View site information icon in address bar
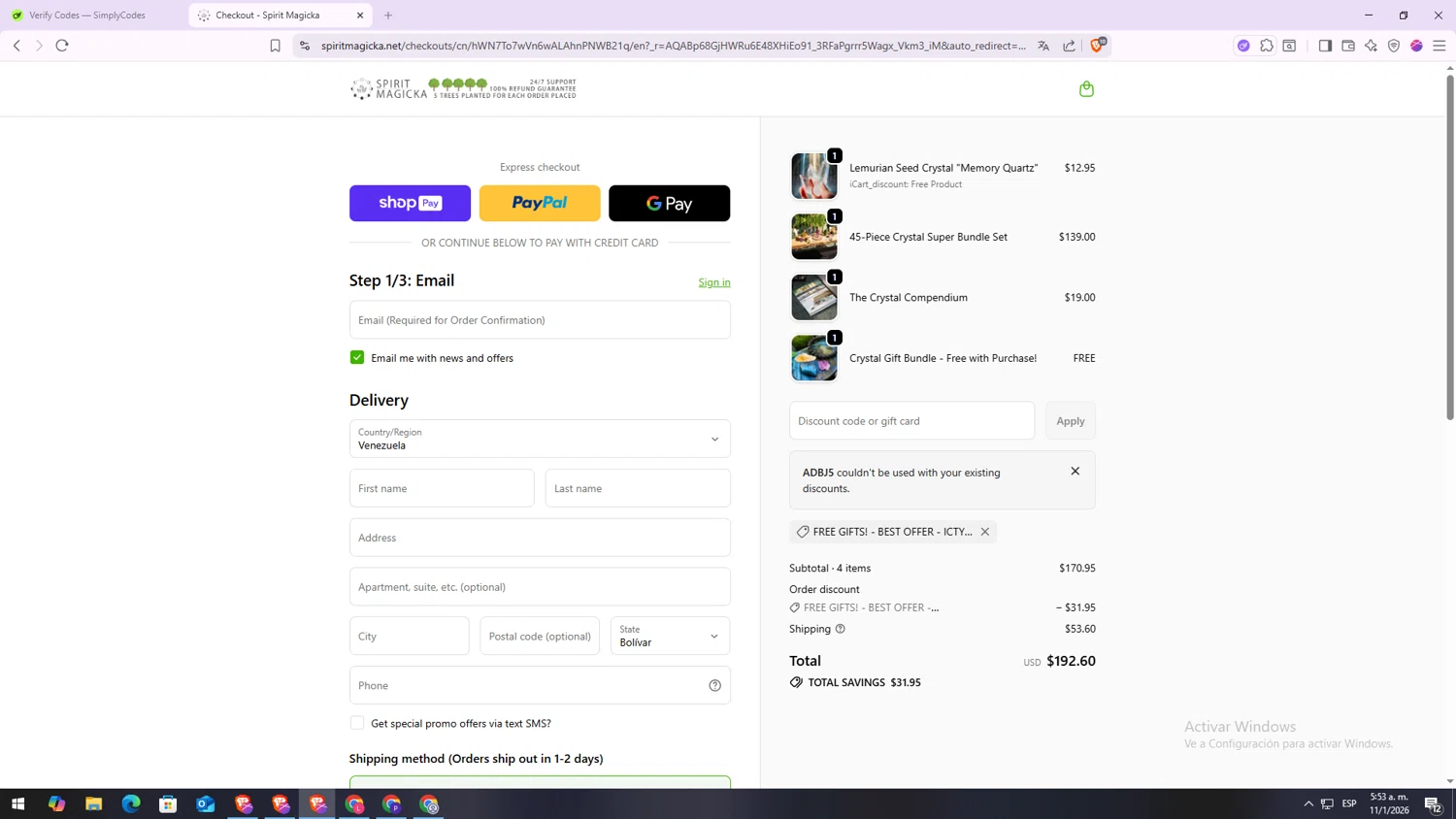 pos(305,46)
